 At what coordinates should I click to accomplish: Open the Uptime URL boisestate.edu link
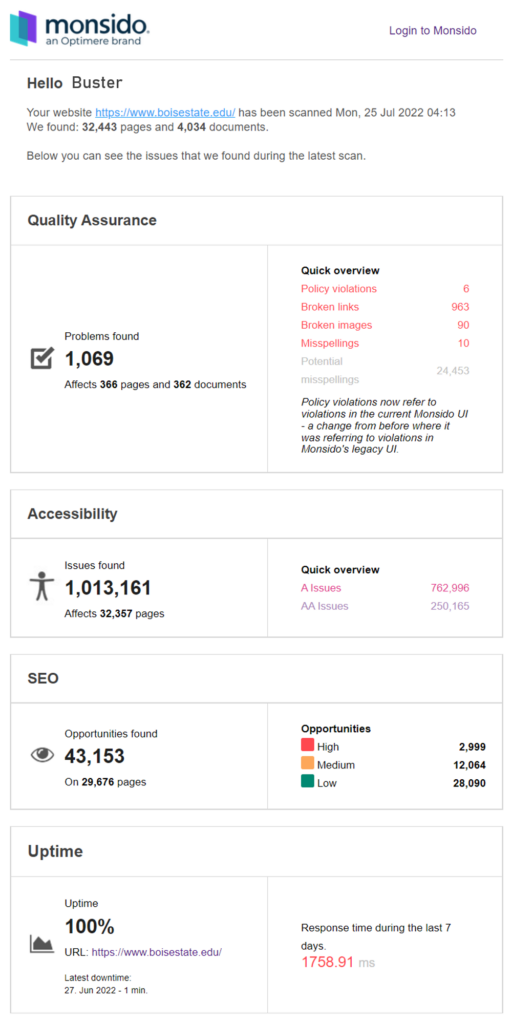(157, 952)
